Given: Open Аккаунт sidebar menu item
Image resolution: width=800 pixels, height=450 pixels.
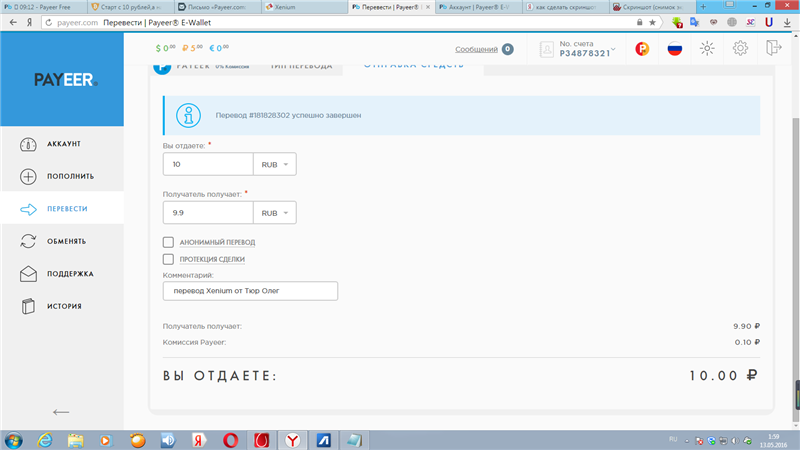Looking at the screenshot, I should pyautogui.click(x=62, y=144).
